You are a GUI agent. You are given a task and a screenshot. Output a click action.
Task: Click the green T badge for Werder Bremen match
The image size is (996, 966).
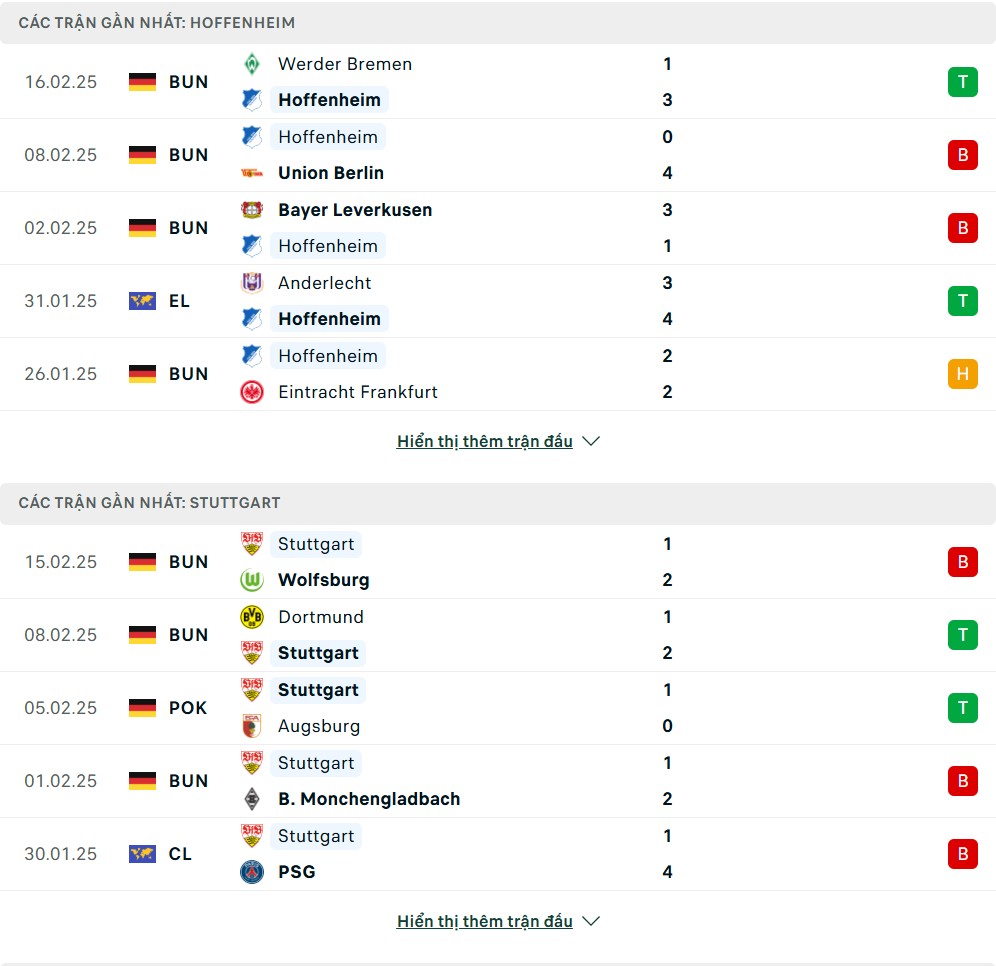(962, 82)
